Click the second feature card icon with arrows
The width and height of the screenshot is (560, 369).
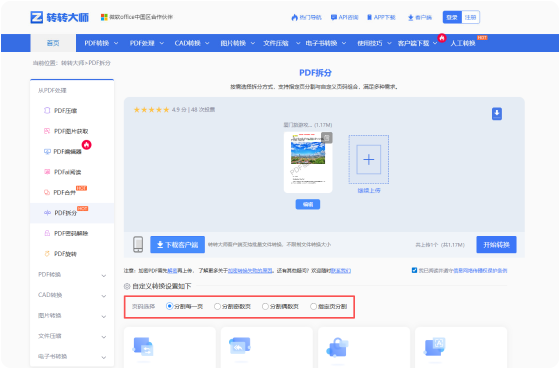tap(240, 346)
